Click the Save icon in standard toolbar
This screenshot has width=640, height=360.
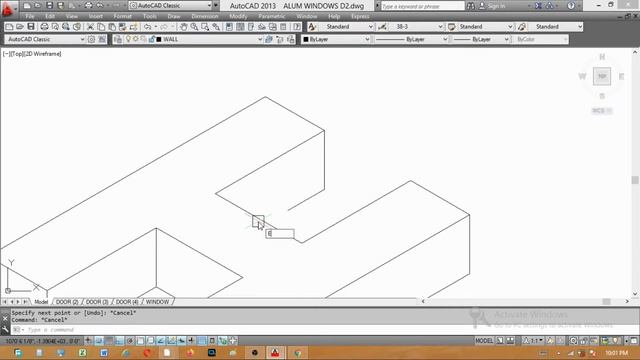click(31, 27)
